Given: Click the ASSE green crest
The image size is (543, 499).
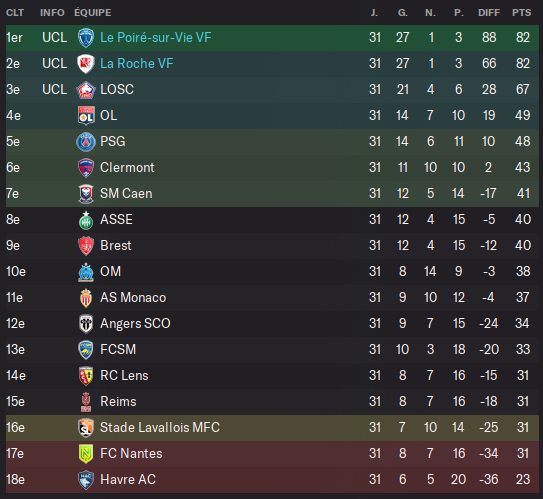Looking at the screenshot, I should (86, 220).
